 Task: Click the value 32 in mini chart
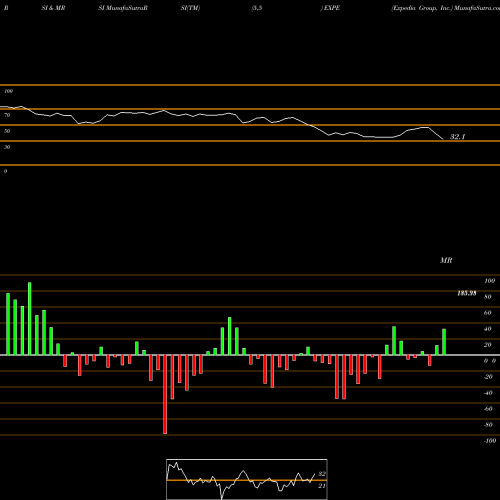point(322,474)
